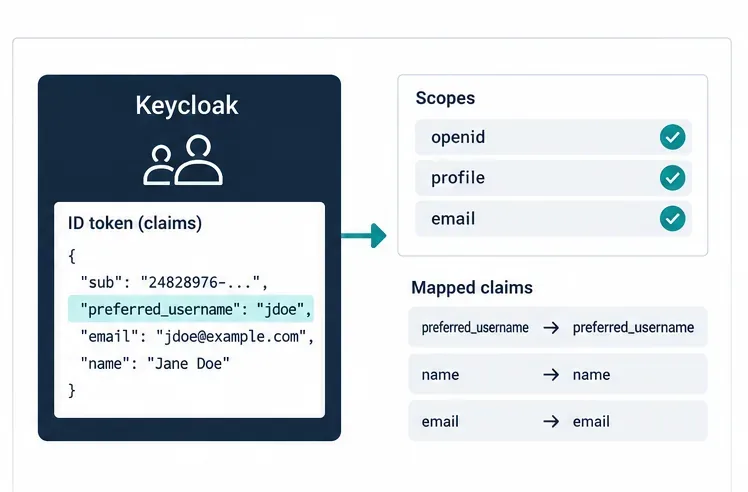Toggle the email scope checkmark

tap(673, 219)
